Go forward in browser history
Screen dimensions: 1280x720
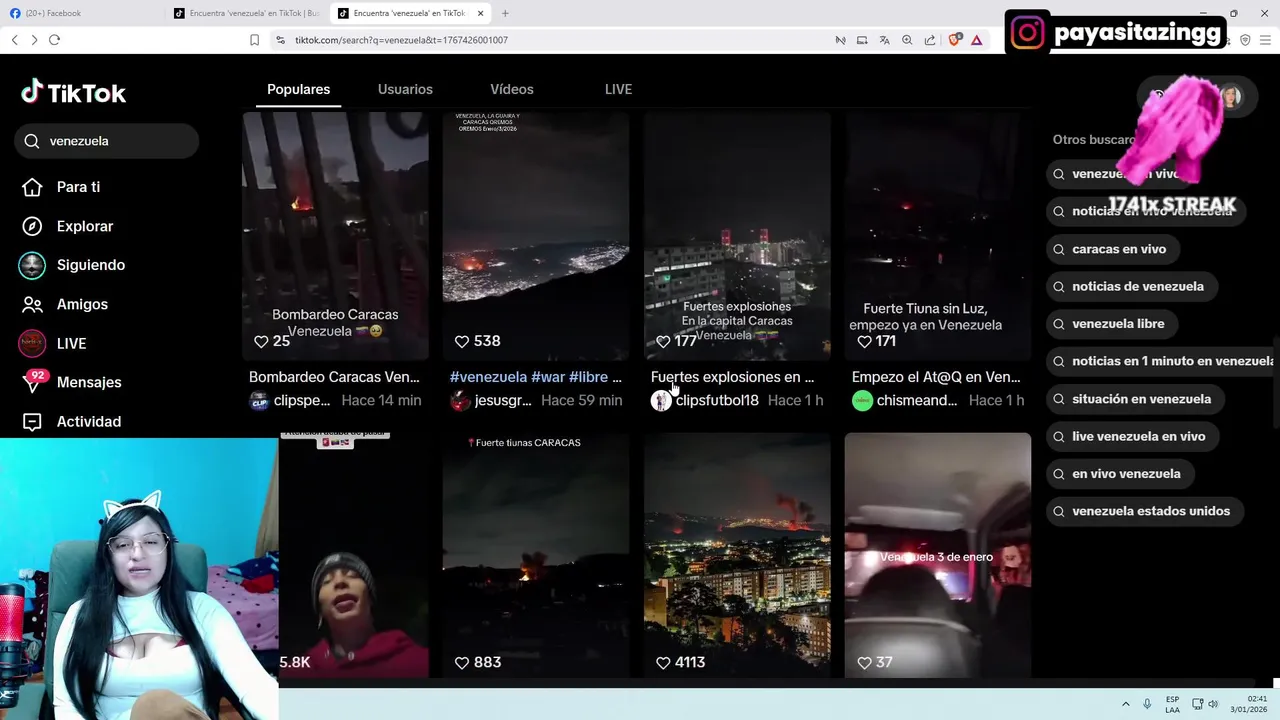(34, 40)
